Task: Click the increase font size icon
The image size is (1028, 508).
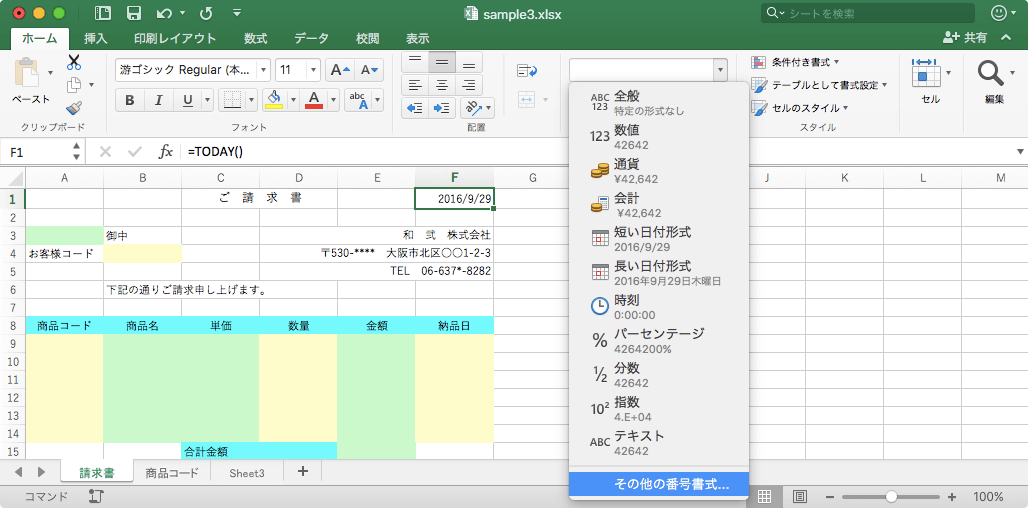Action: [339, 70]
